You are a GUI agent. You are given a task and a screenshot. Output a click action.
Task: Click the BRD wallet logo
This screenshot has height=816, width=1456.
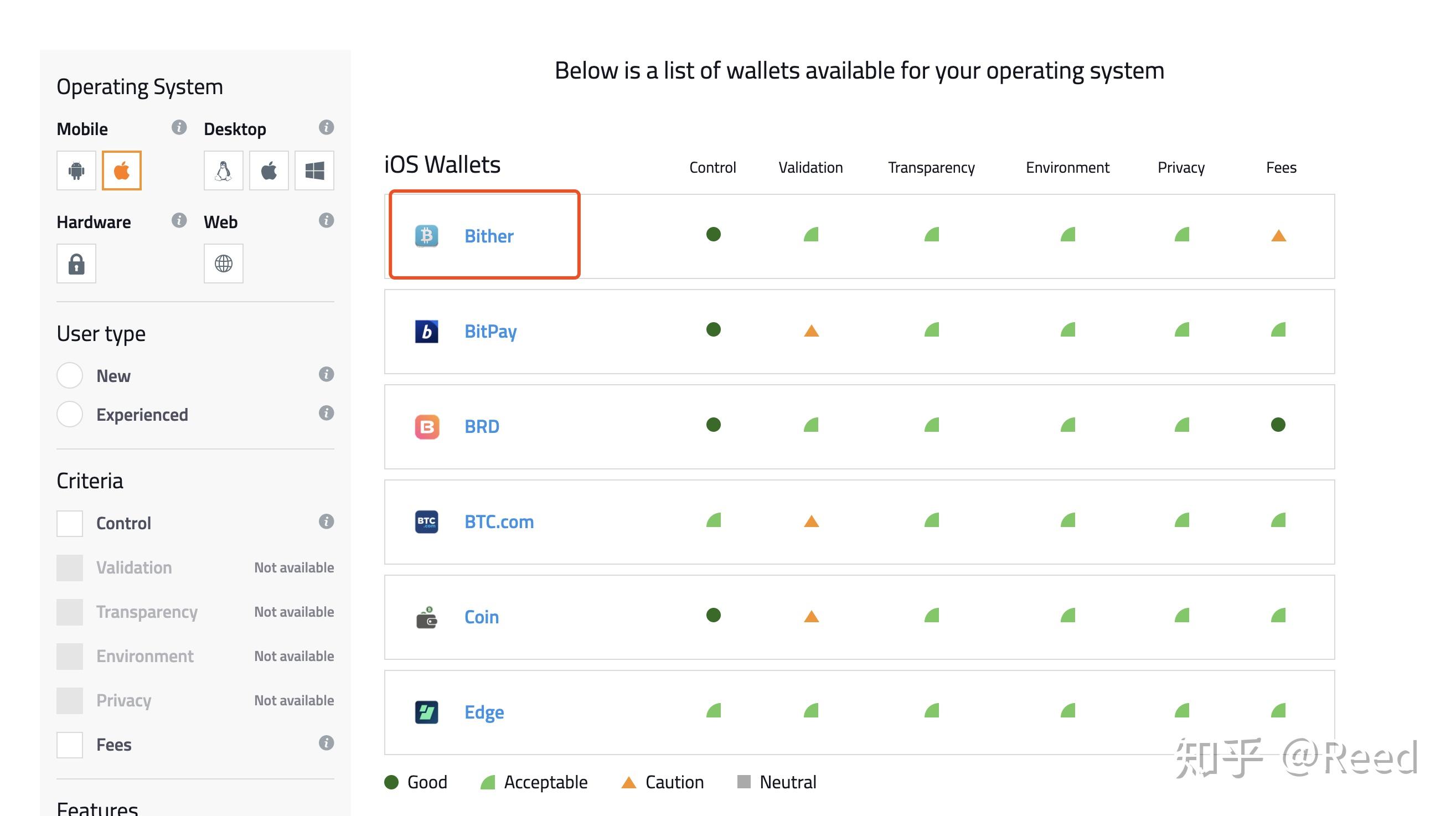427,427
